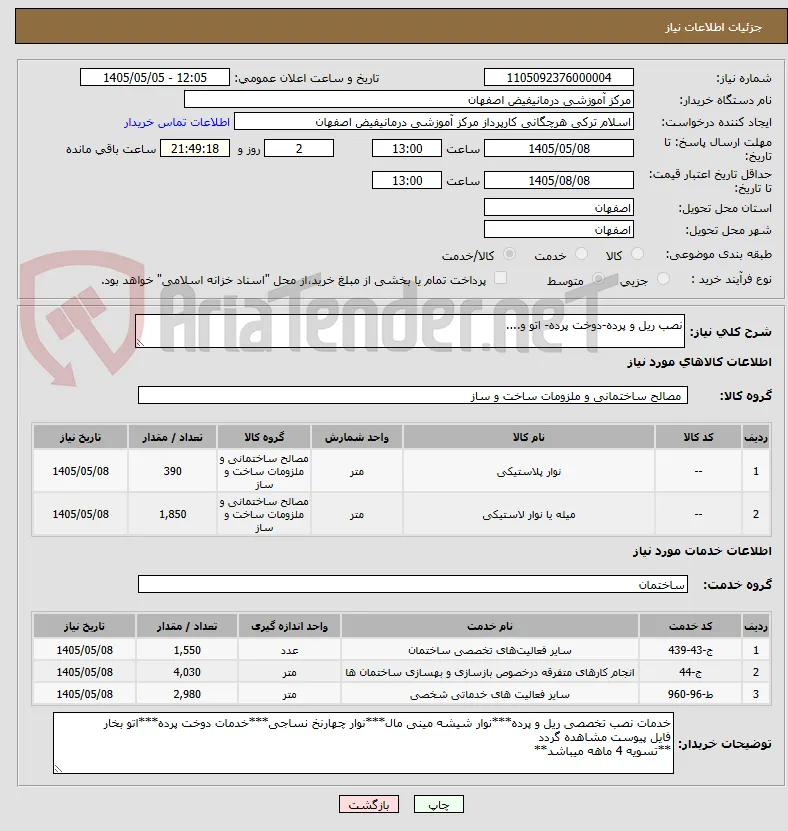Click the service code ج-44
The height and width of the screenshot is (831, 788).
[690, 673]
